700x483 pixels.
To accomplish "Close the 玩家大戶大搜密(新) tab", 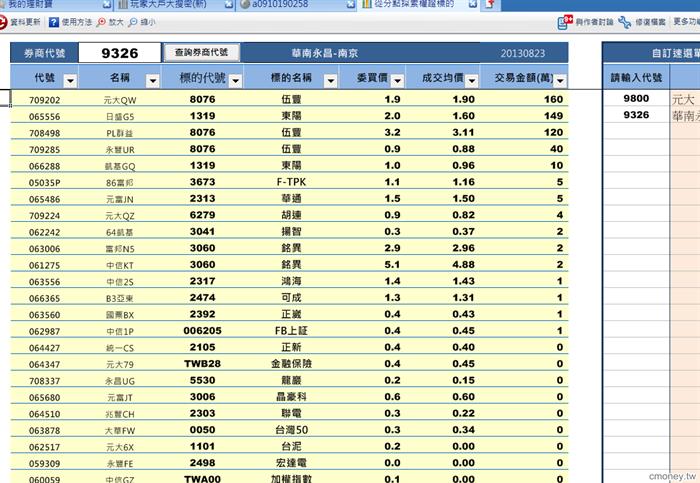I will [229, 4].
